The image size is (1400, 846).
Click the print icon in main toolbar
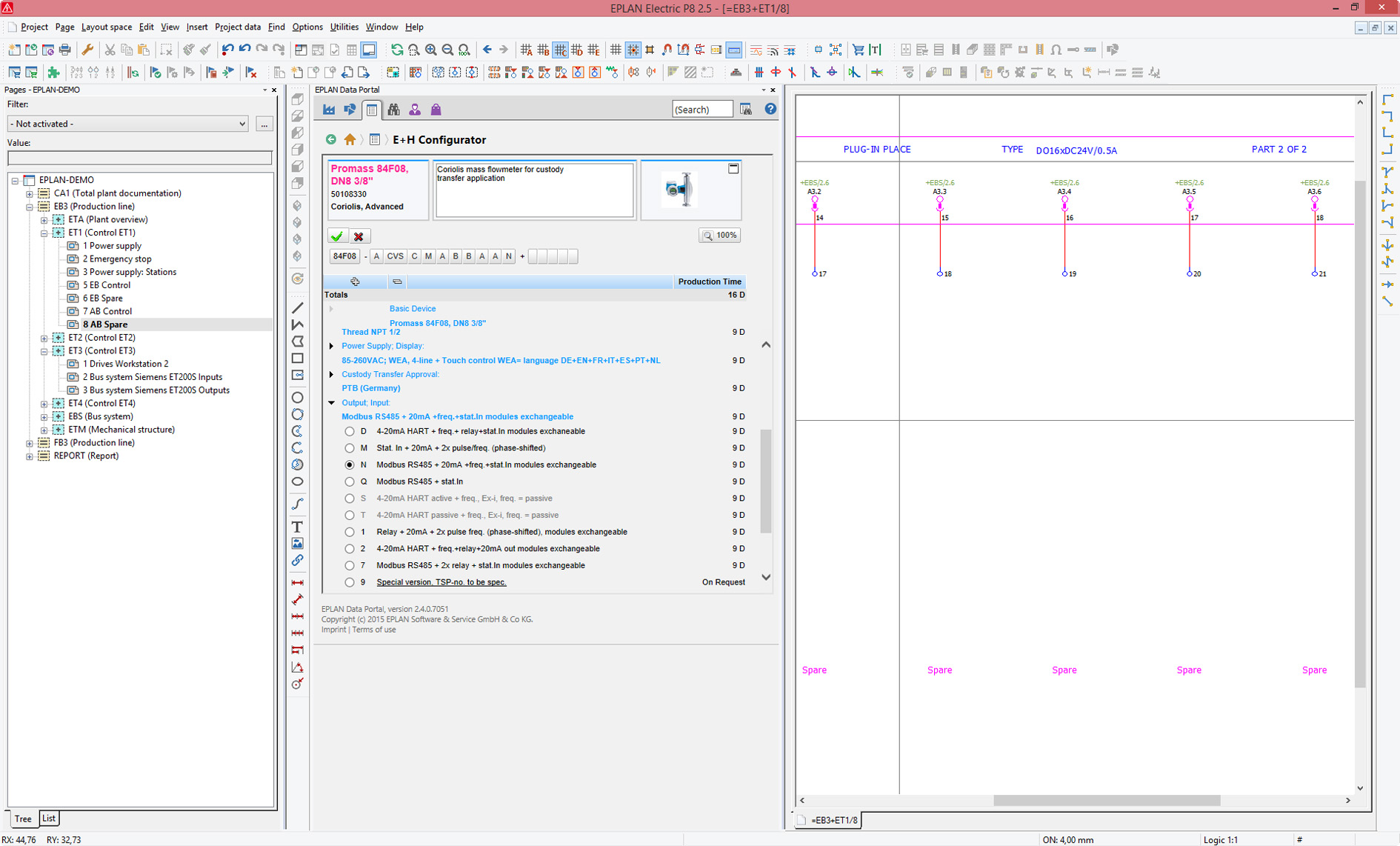(x=65, y=50)
